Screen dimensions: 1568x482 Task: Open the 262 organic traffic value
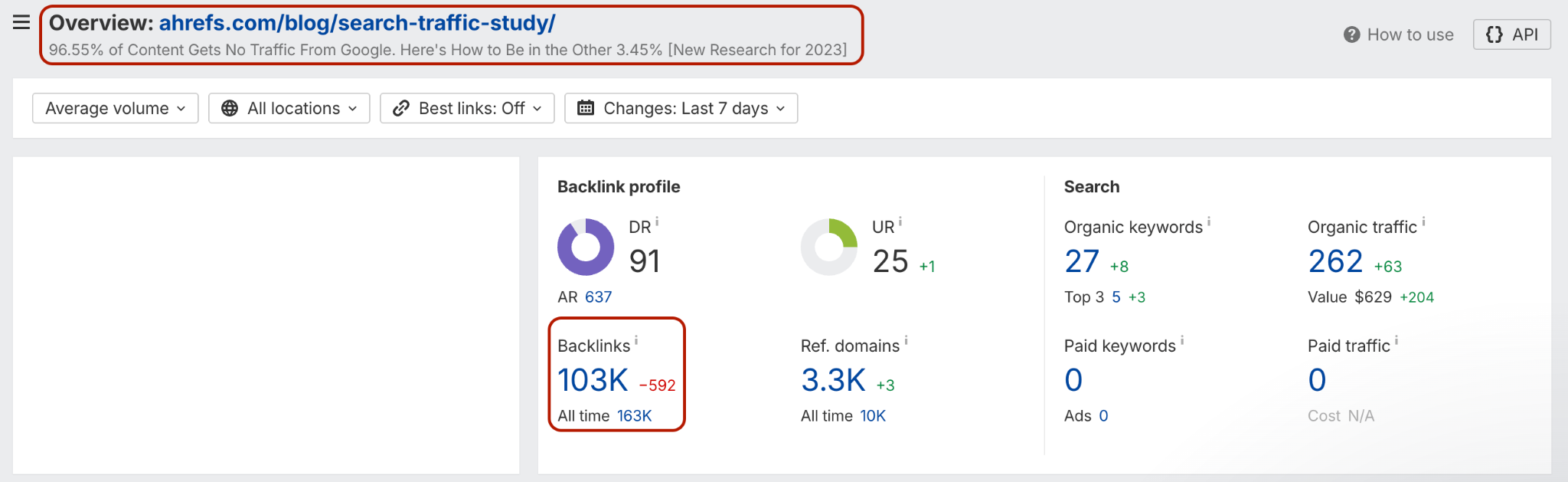click(1336, 261)
